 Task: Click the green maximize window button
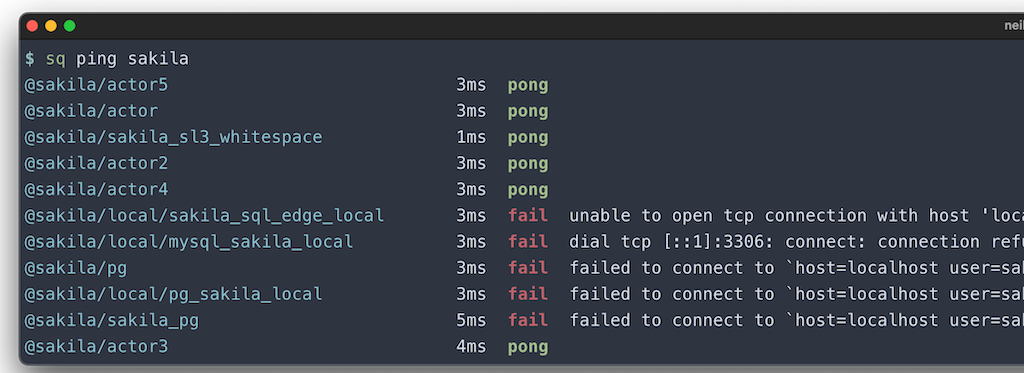tap(69, 26)
